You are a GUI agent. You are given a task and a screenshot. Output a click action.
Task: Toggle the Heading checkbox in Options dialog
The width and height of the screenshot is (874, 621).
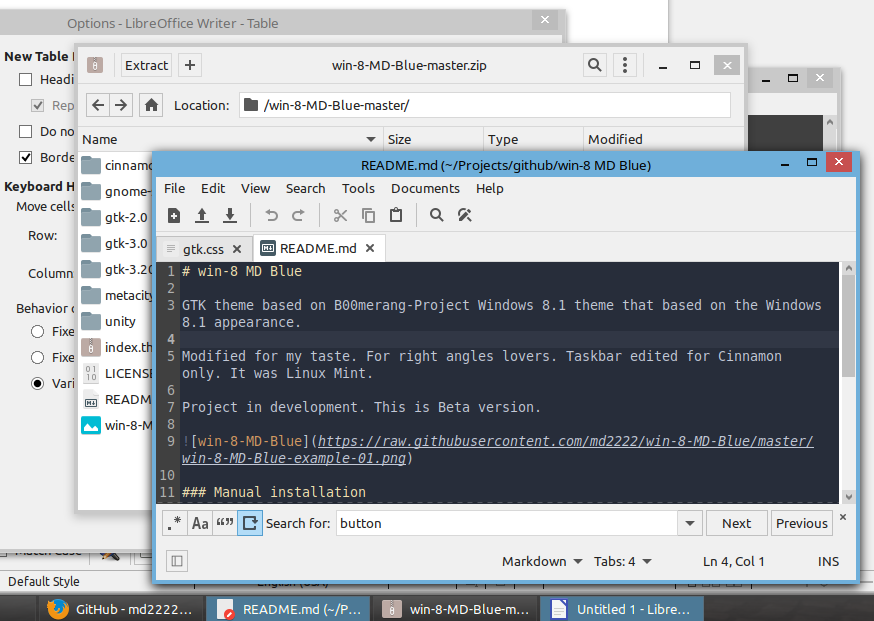coord(26,80)
